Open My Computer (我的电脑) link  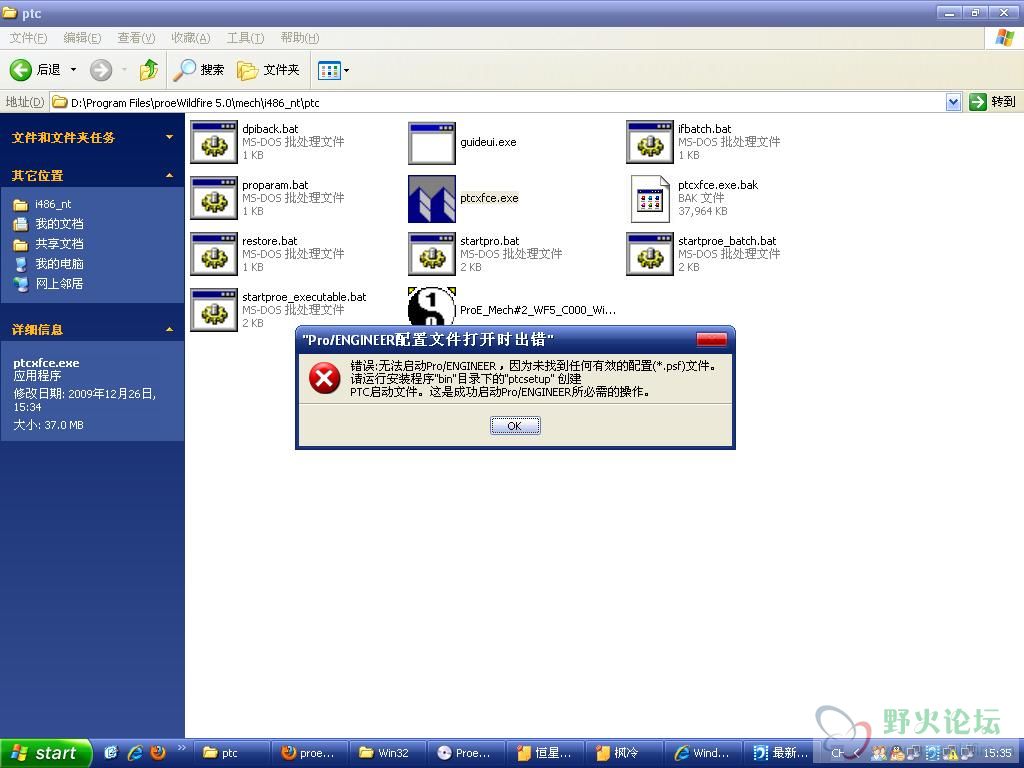pos(59,264)
